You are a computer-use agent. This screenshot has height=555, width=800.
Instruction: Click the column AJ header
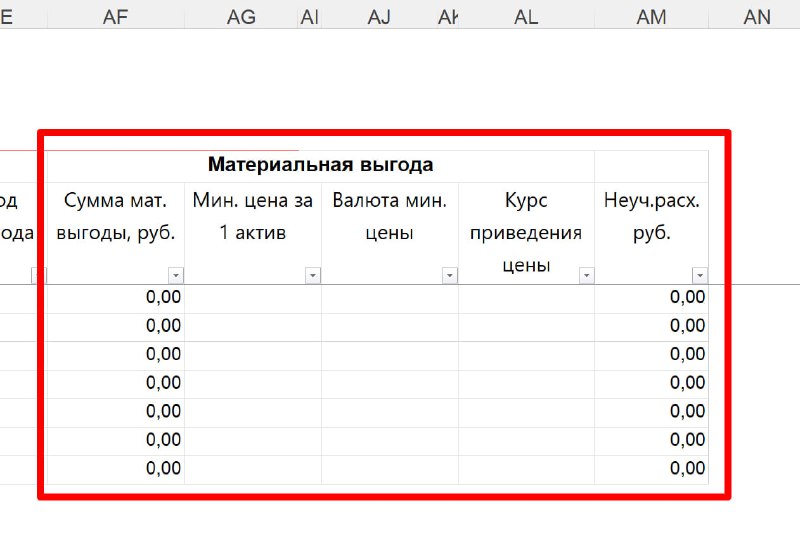click(x=379, y=16)
